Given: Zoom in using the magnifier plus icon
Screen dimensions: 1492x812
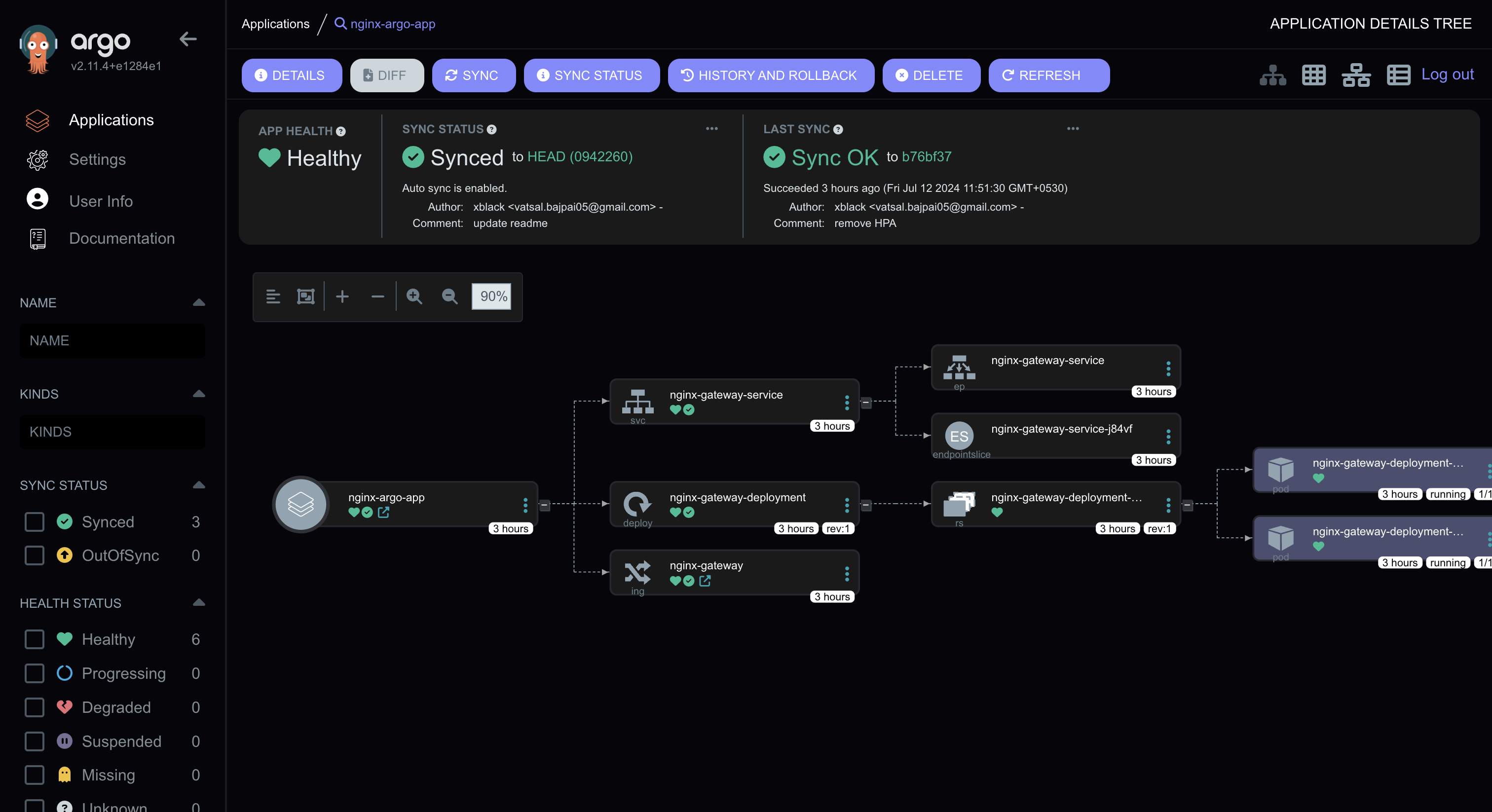Looking at the screenshot, I should click(413, 296).
